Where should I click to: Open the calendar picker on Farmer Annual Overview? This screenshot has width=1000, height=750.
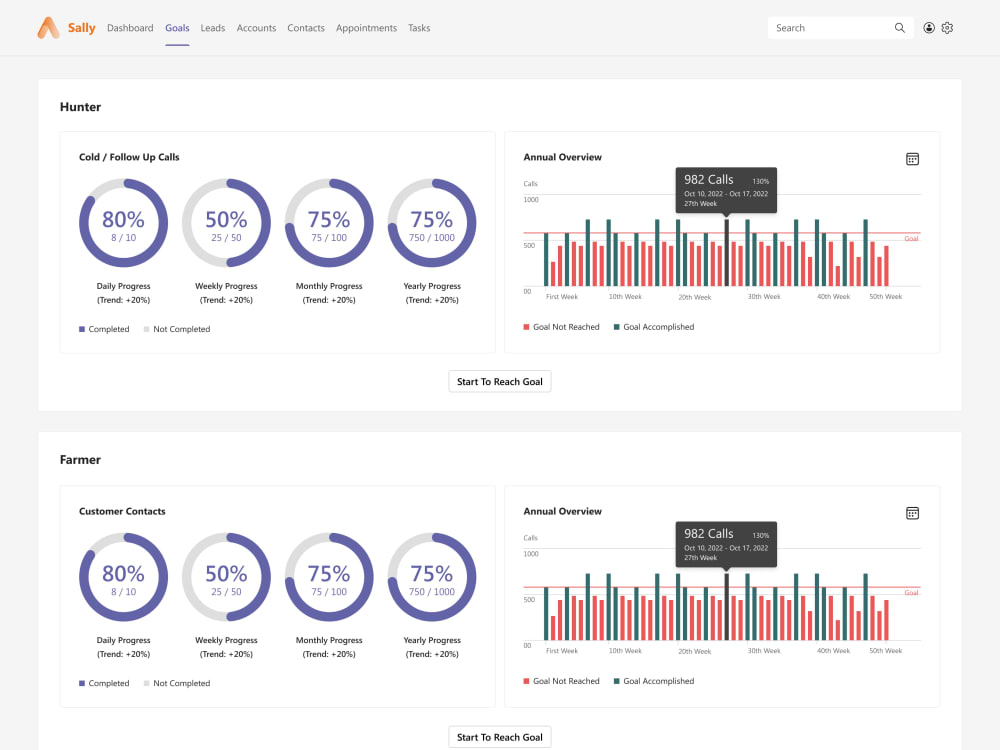tap(912, 512)
